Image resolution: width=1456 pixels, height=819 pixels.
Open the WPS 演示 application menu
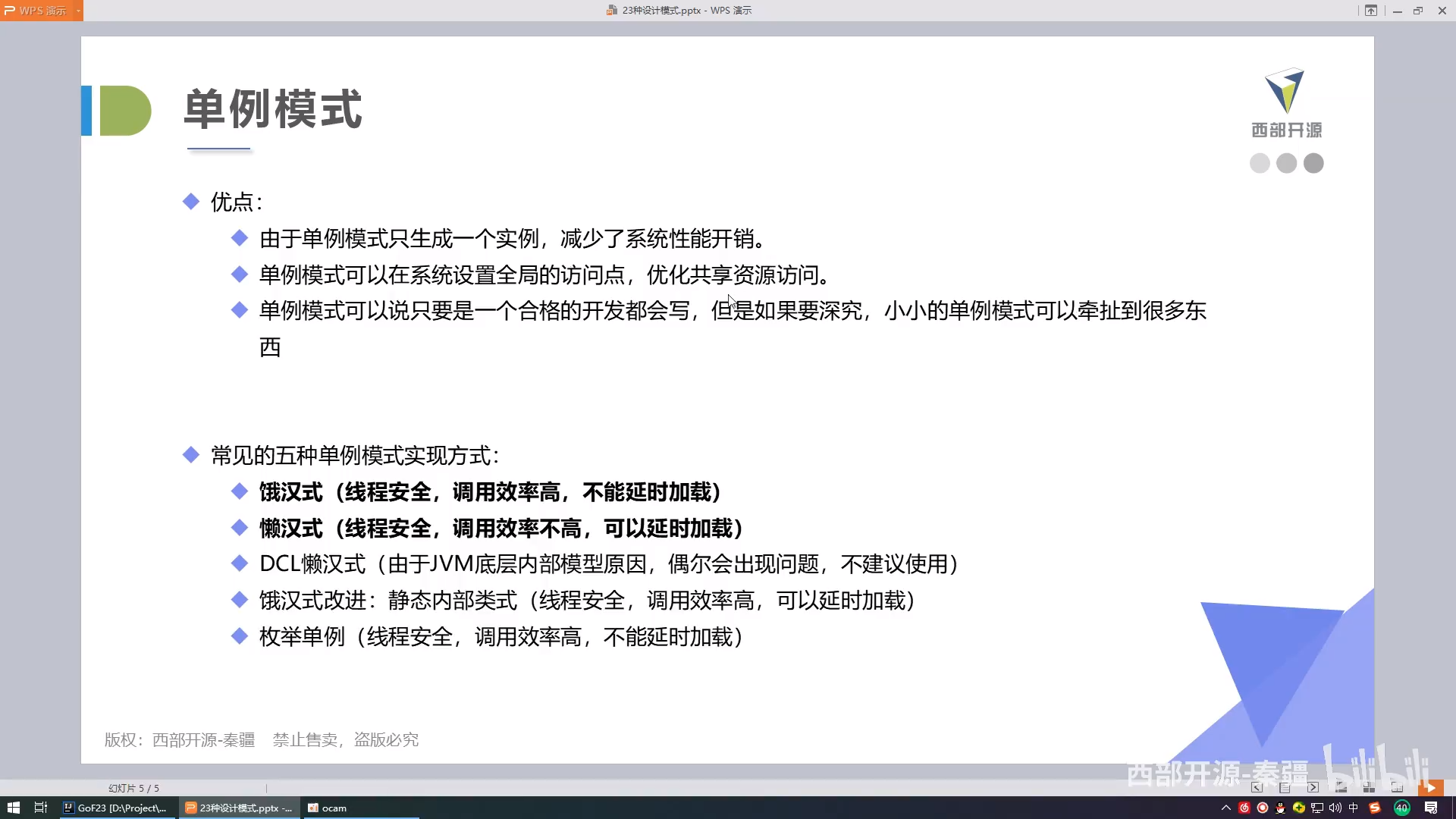pos(36,11)
